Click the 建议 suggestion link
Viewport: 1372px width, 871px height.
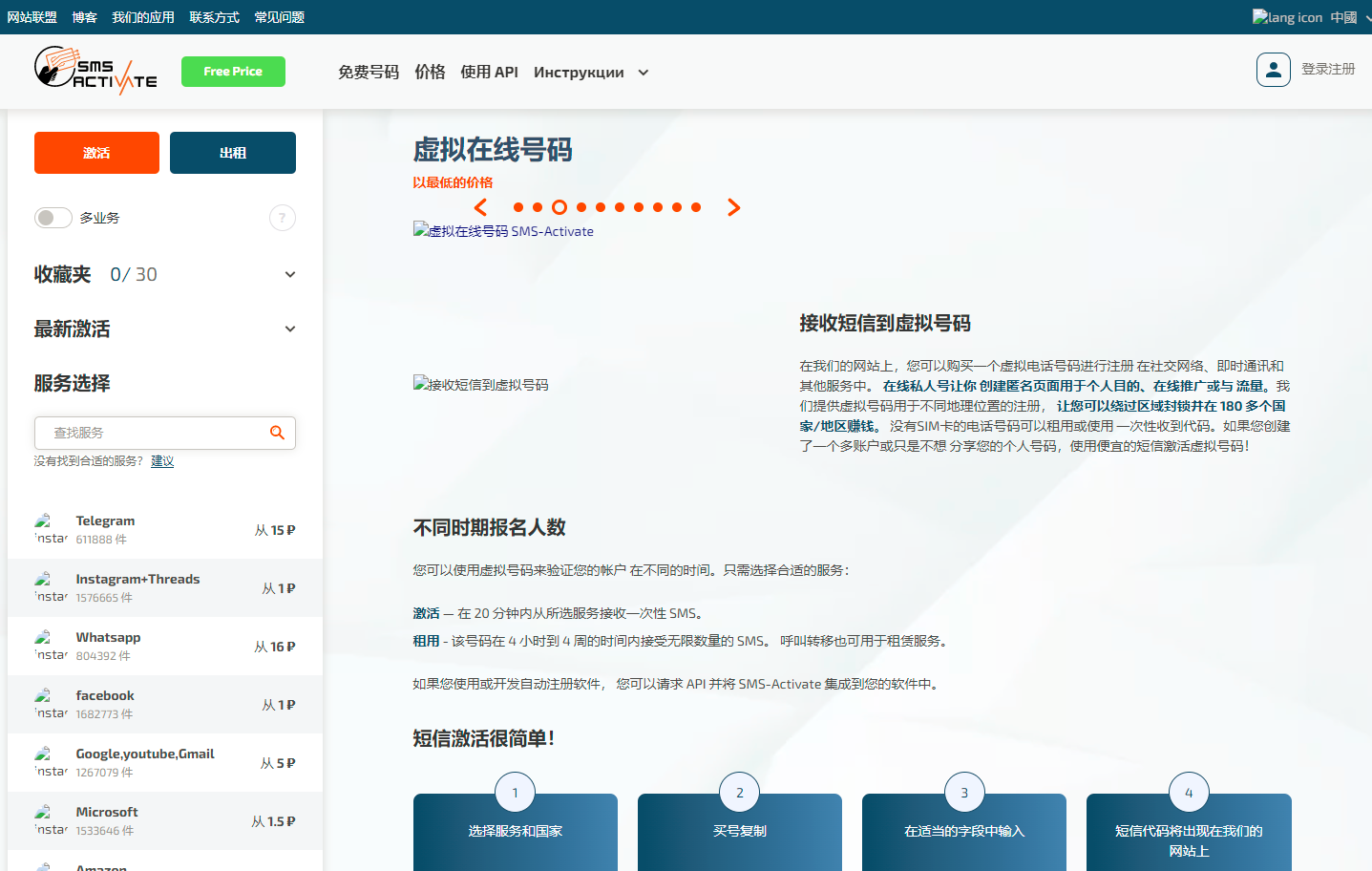162,460
